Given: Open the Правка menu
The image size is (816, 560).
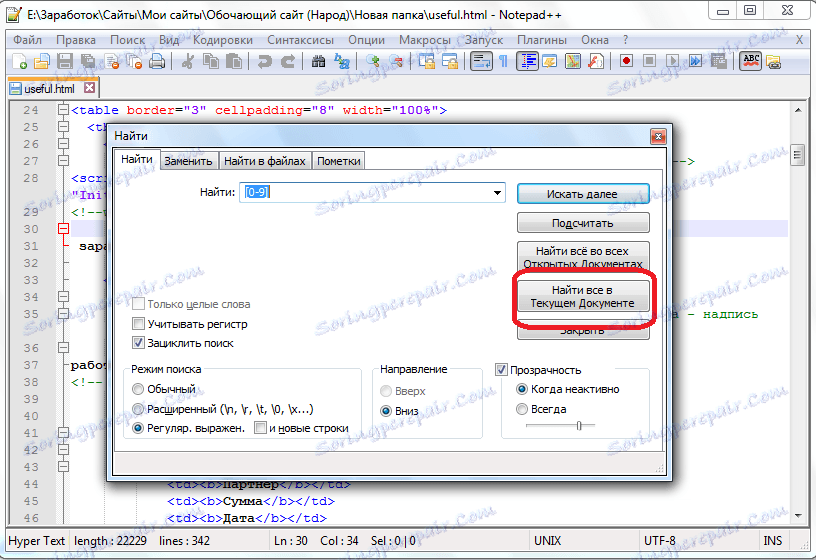Looking at the screenshot, I should point(76,40).
